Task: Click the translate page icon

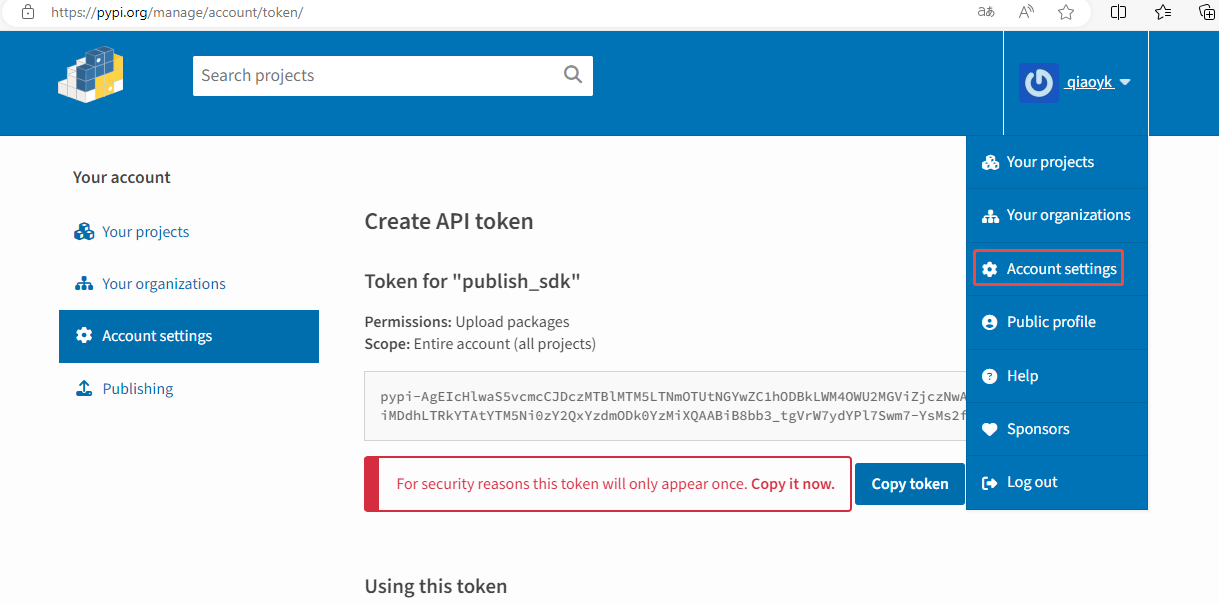Action: (986, 12)
